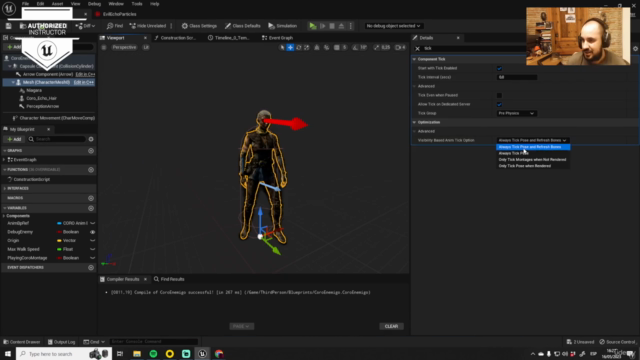Click Add button in My Blueprint panel
Viewport: 640px width, 360px height.
[14, 139]
